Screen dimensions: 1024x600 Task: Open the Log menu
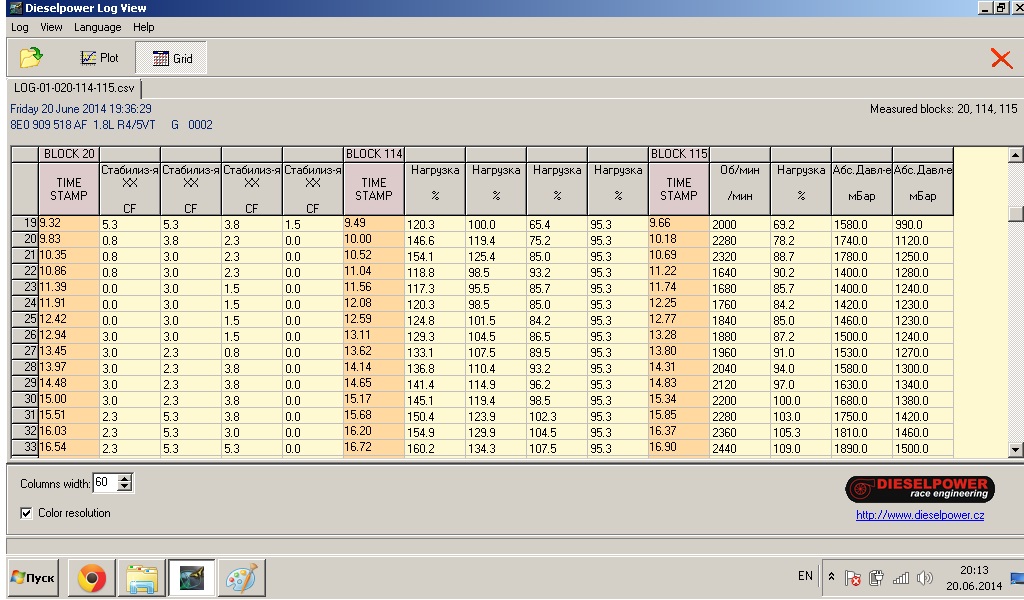20,27
